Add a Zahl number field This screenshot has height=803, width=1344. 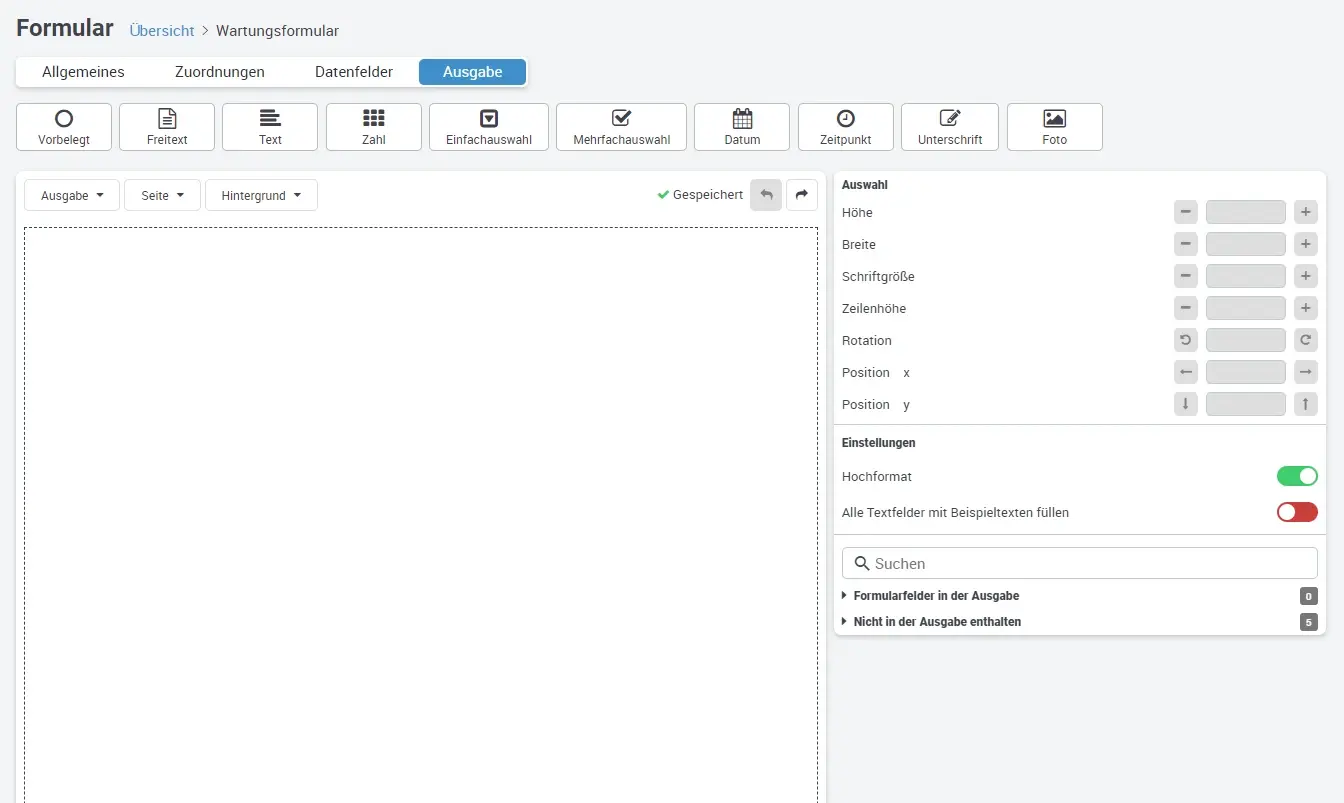click(x=373, y=127)
